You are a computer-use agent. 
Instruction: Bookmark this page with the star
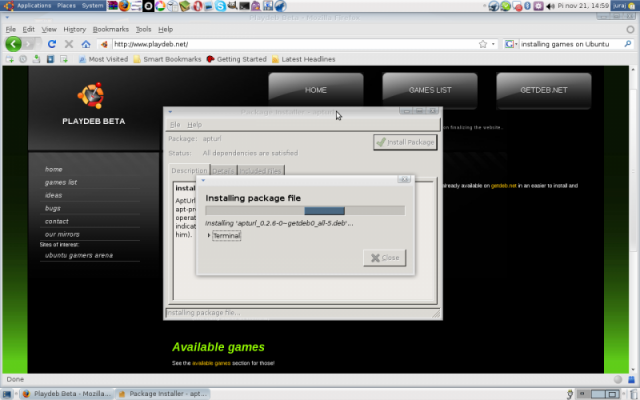pyautogui.click(x=483, y=44)
